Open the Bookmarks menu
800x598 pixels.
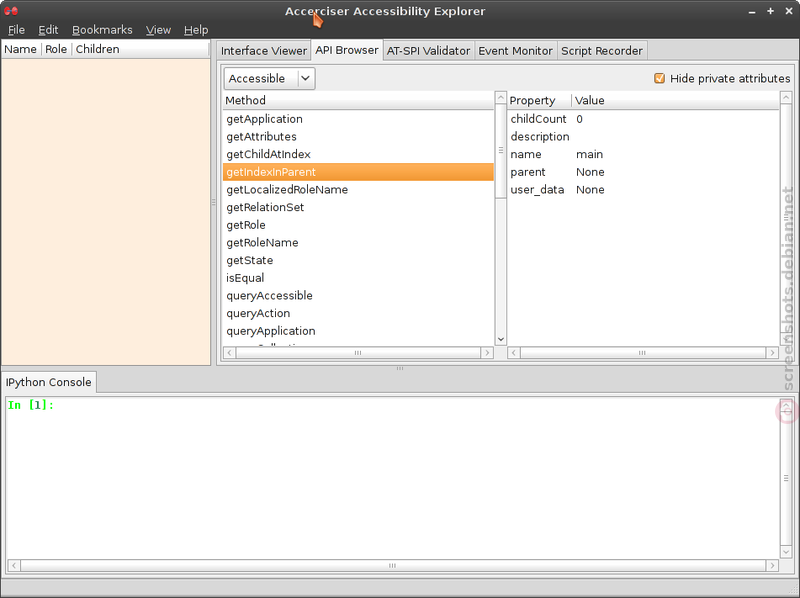pyautogui.click(x=102, y=30)
